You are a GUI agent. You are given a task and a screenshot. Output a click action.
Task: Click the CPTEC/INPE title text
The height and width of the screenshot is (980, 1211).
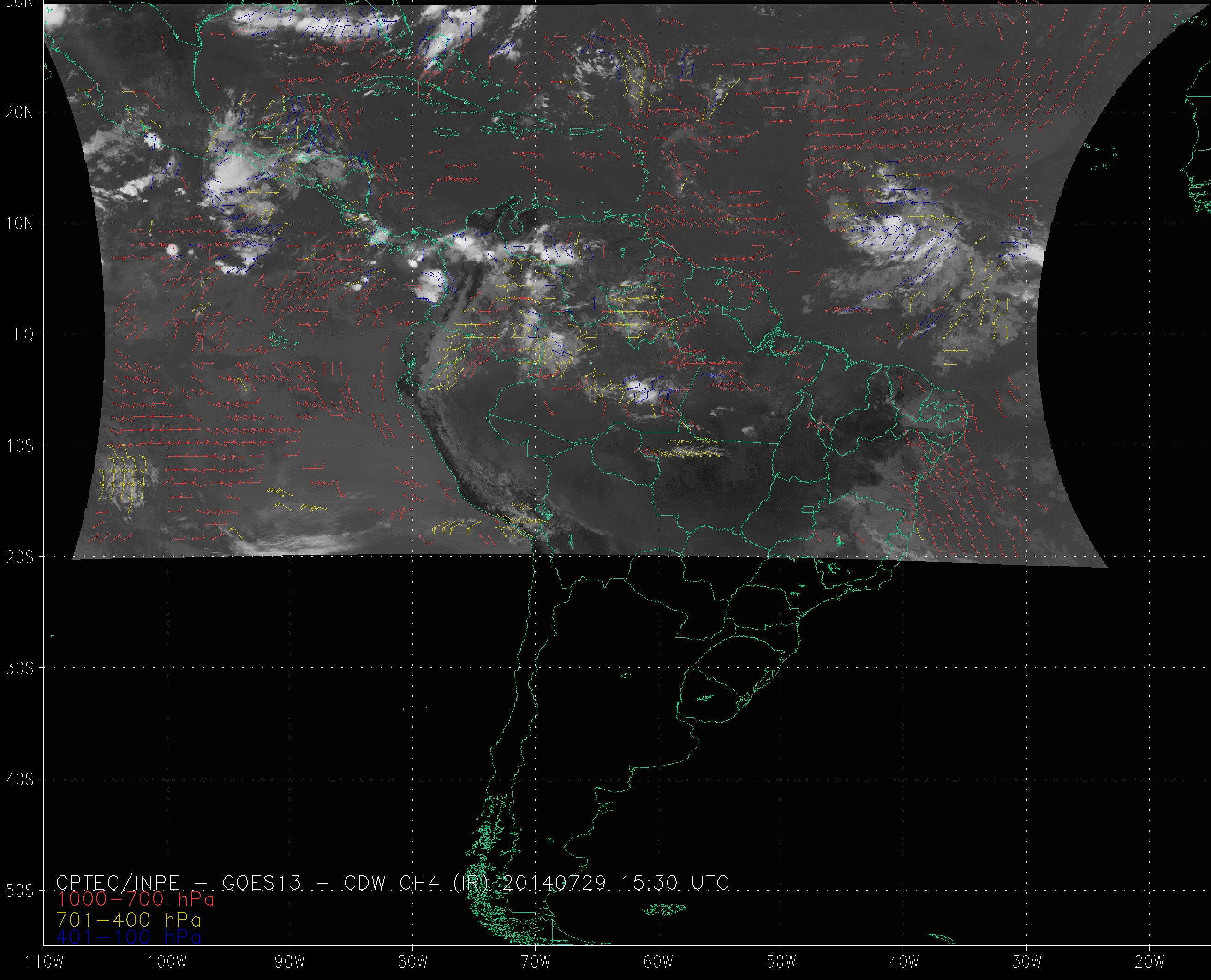(118, 883)
